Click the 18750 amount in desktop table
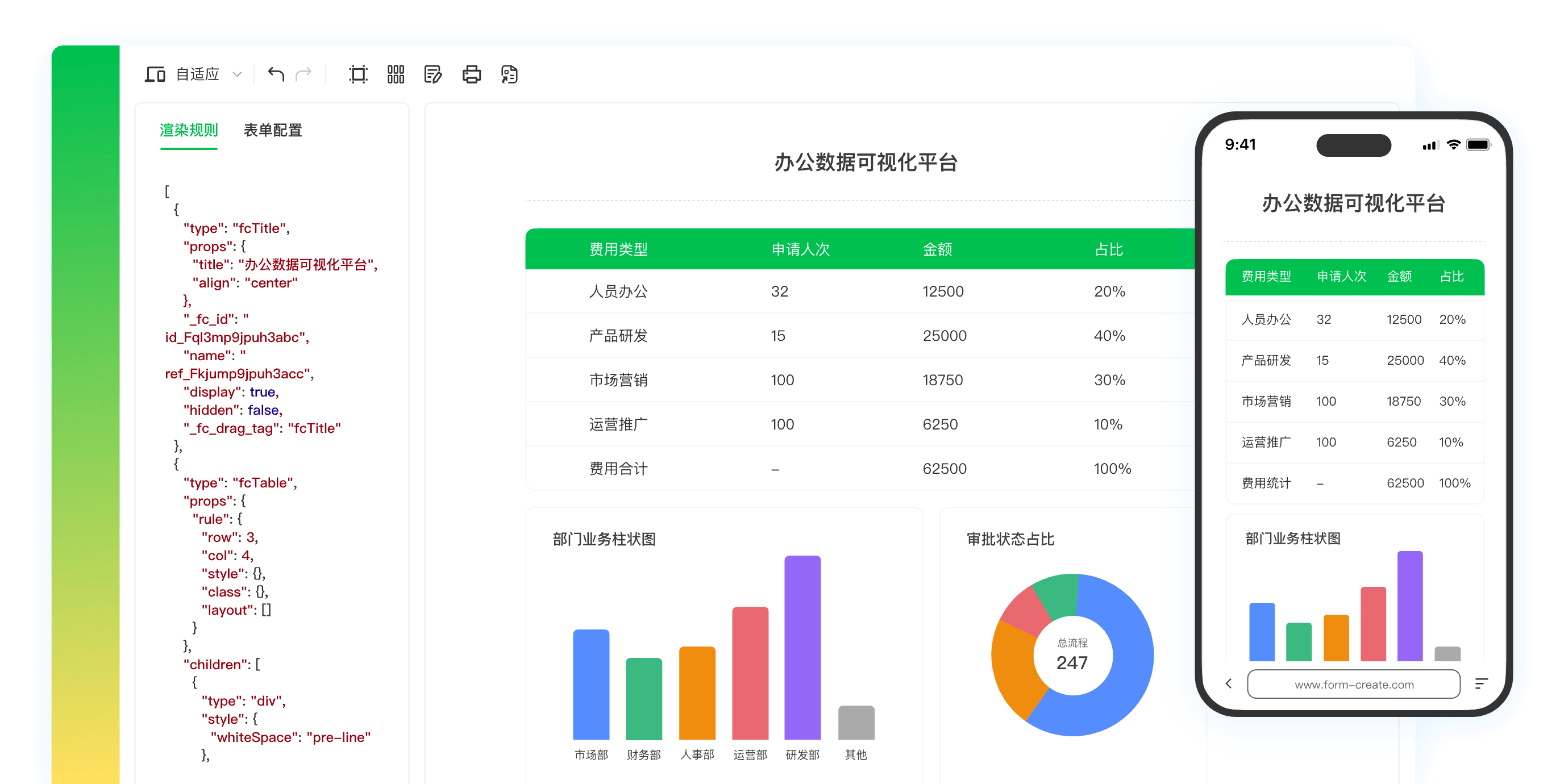This screenshot has height=784, width=1564. 942,380
